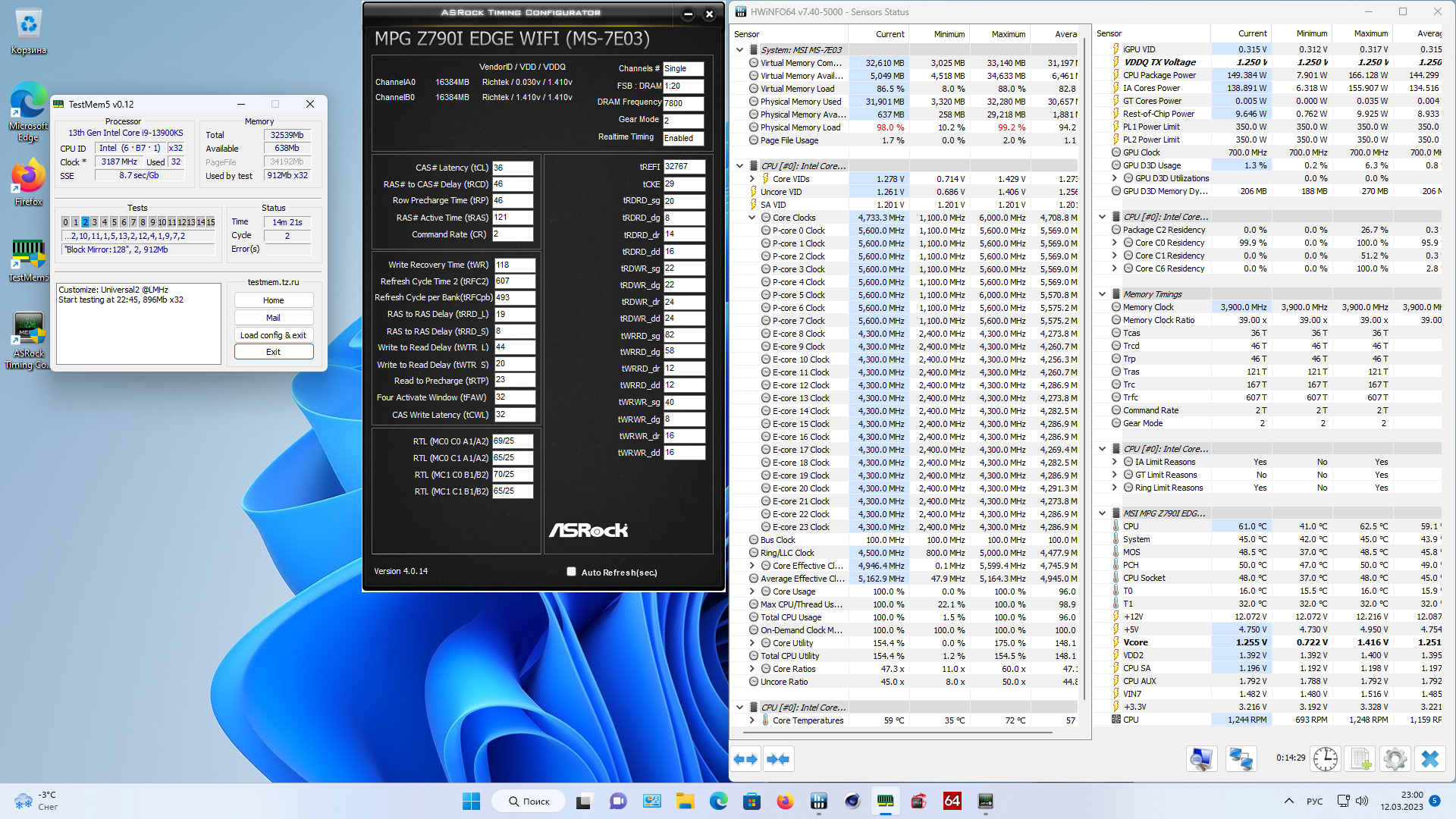Click the collapse columns arrows button in HWiNFO
The image size is (1456, 819).
(x=778, y=759)
